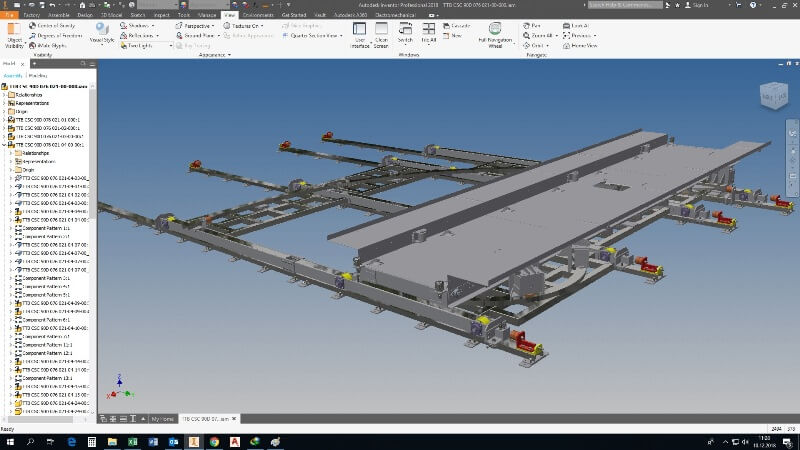Cascade the open windows

point(457,26)
